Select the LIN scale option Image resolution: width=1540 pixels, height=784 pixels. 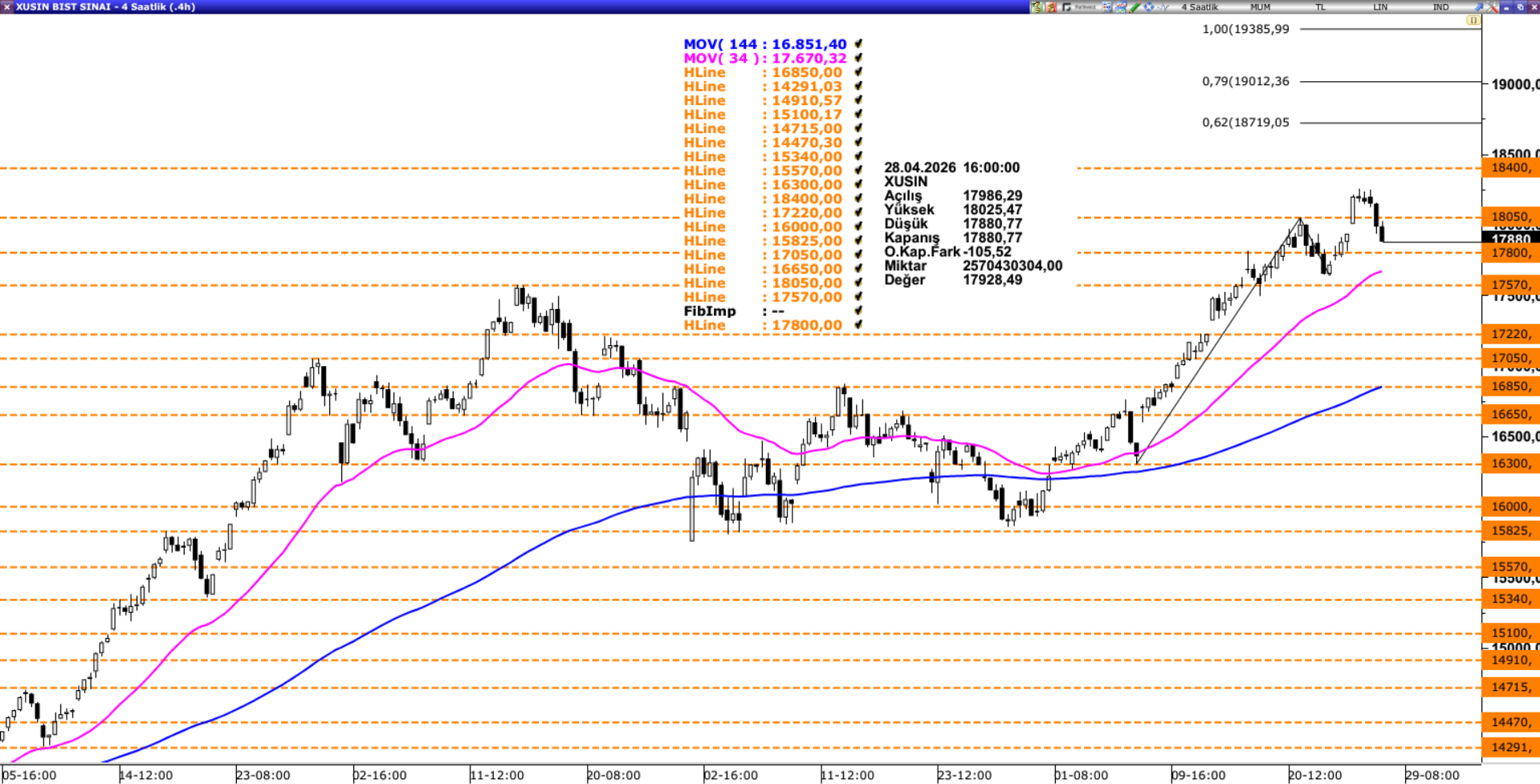(1380, 7)
